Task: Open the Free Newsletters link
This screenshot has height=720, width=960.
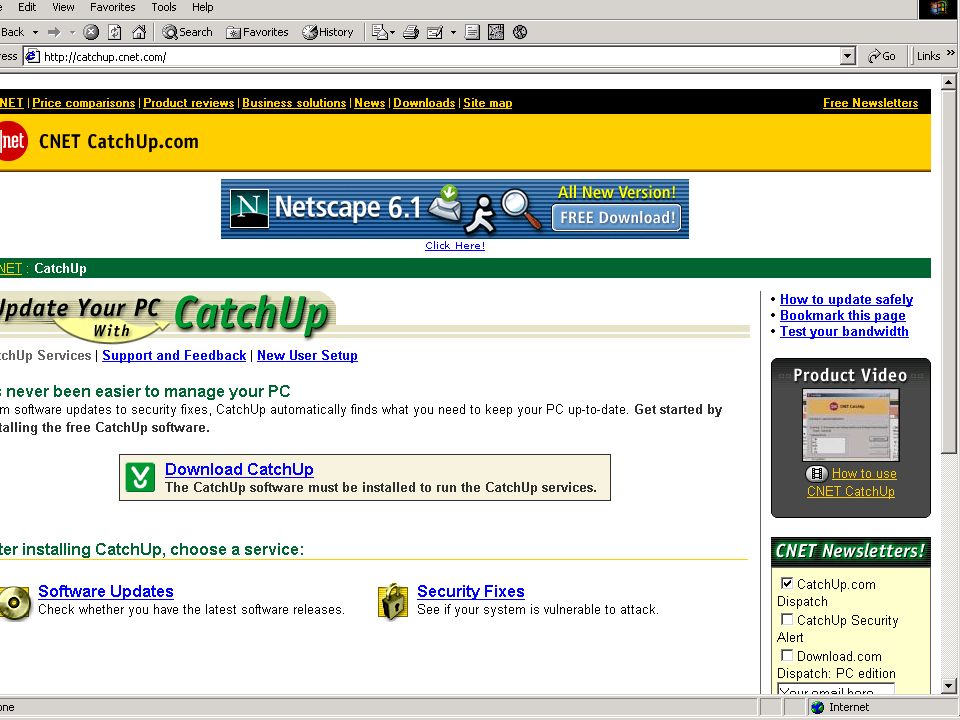Action: tap(871, 103)
